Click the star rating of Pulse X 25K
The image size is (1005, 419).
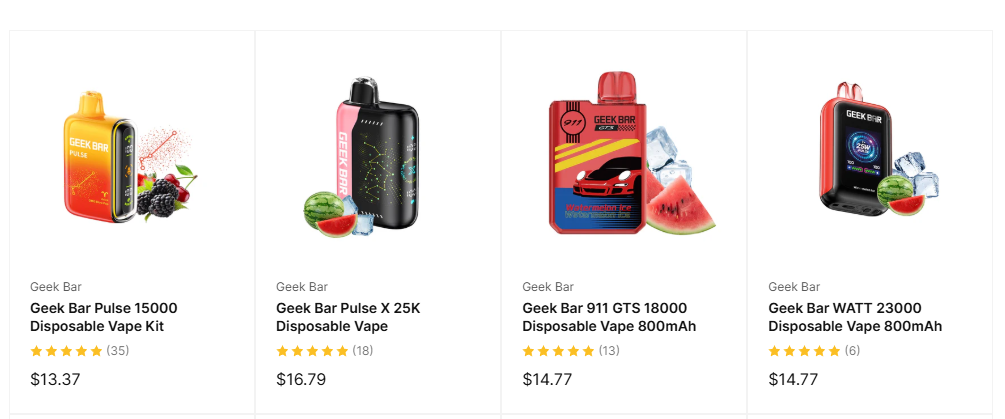(x=312, y=350)
